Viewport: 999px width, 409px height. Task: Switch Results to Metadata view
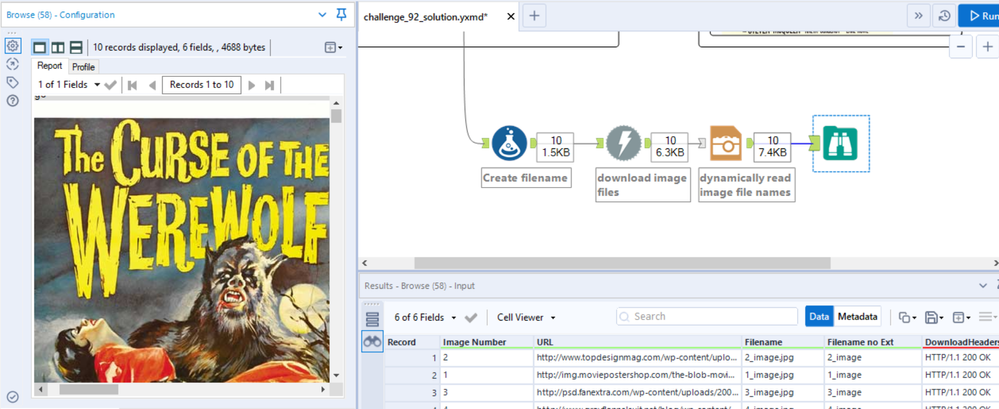(x=857, y=317)
